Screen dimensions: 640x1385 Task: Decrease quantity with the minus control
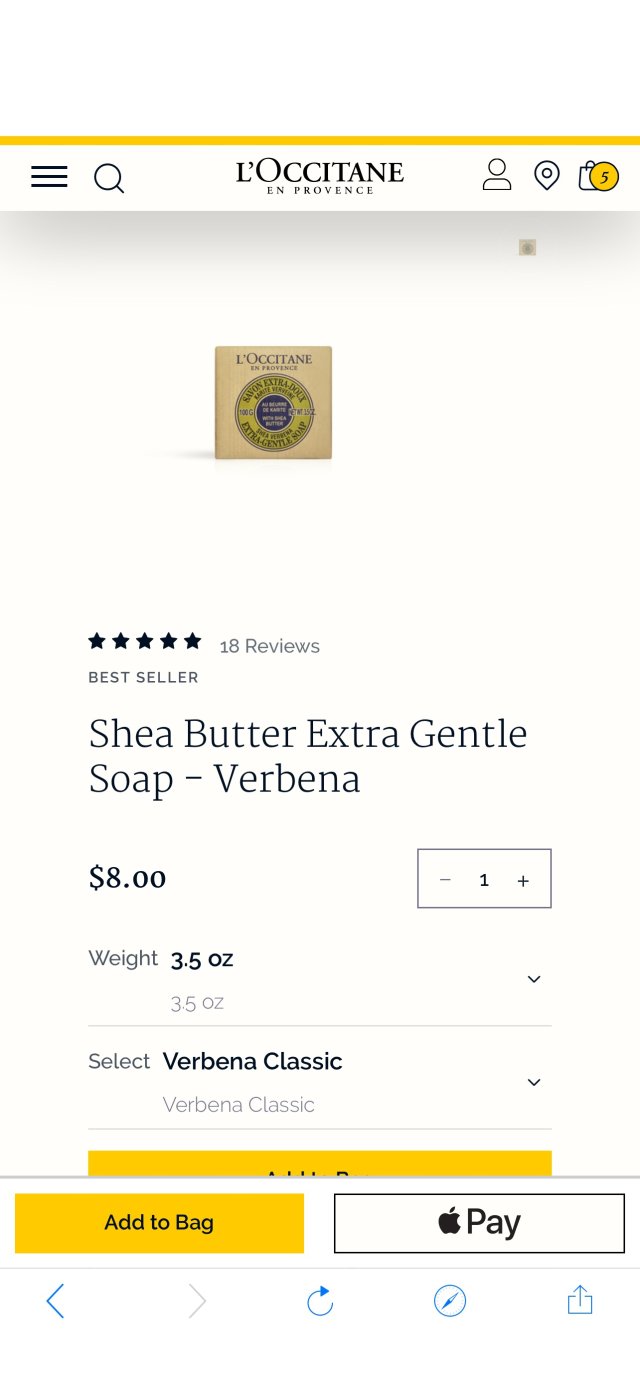pos(445,880)
